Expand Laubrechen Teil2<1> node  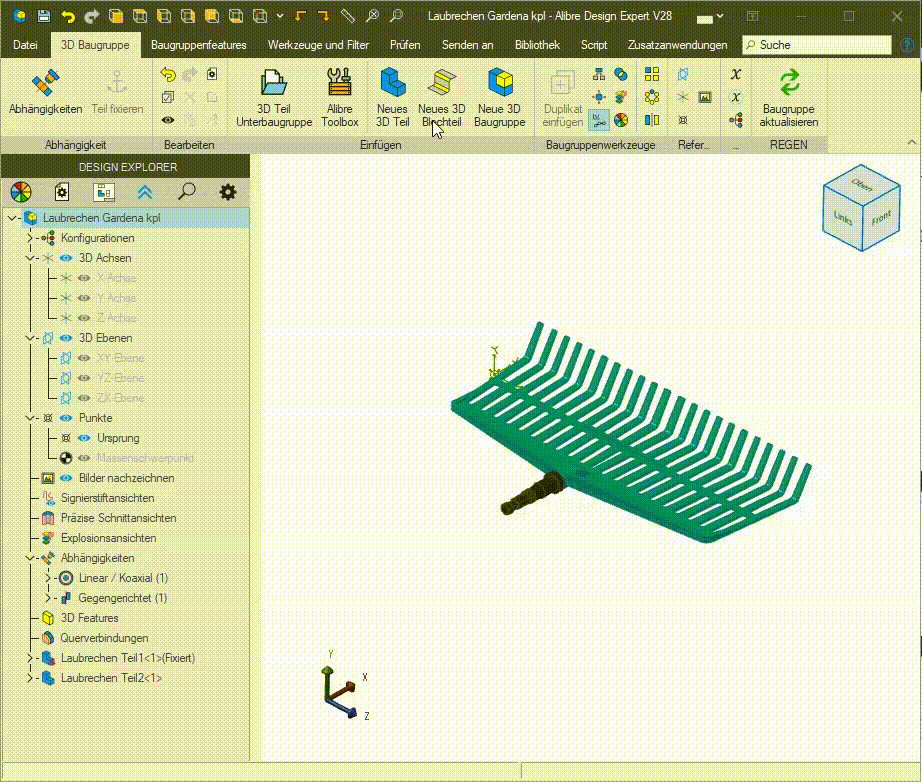[30, 678]
